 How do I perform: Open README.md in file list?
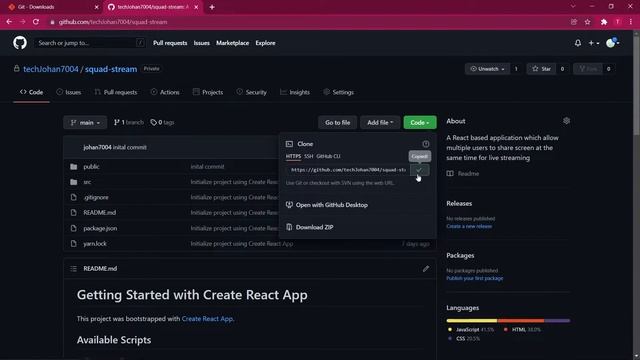pyautogui.click(x=100, y=213)
